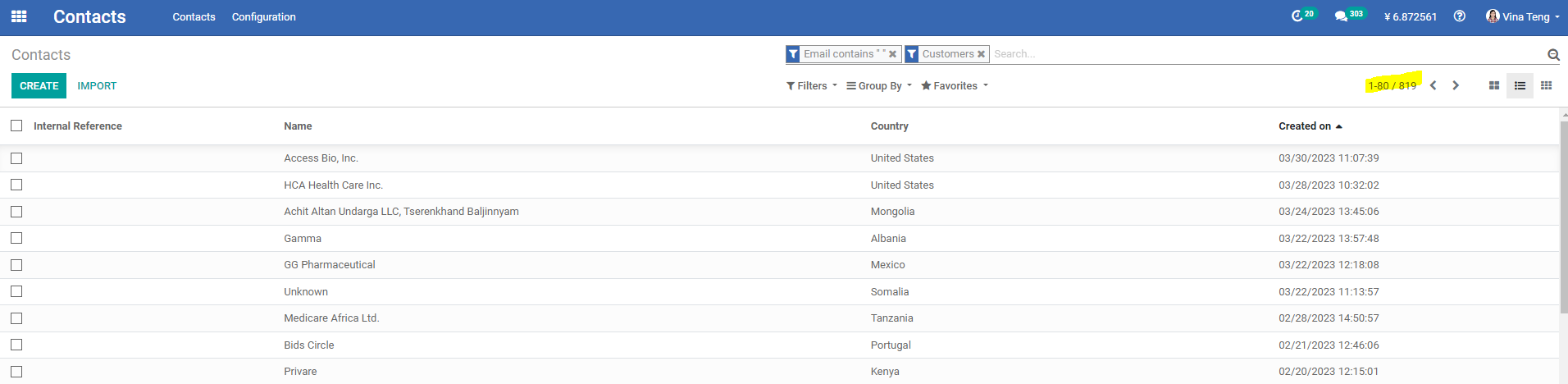Select the Unknown contact checkbox
Screen dimensions: 1568x384
pyautogui.click(x=16, y=291)
